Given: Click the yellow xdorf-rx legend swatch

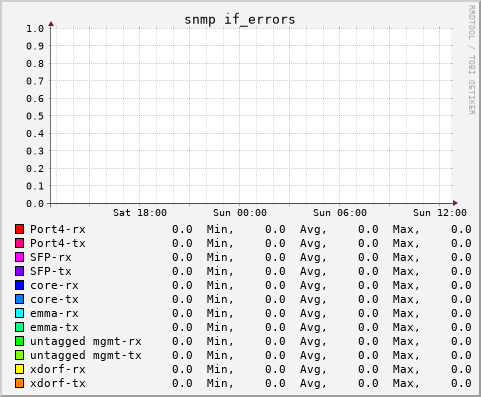Looking at the screenshot, I should (x=19, y=369).
